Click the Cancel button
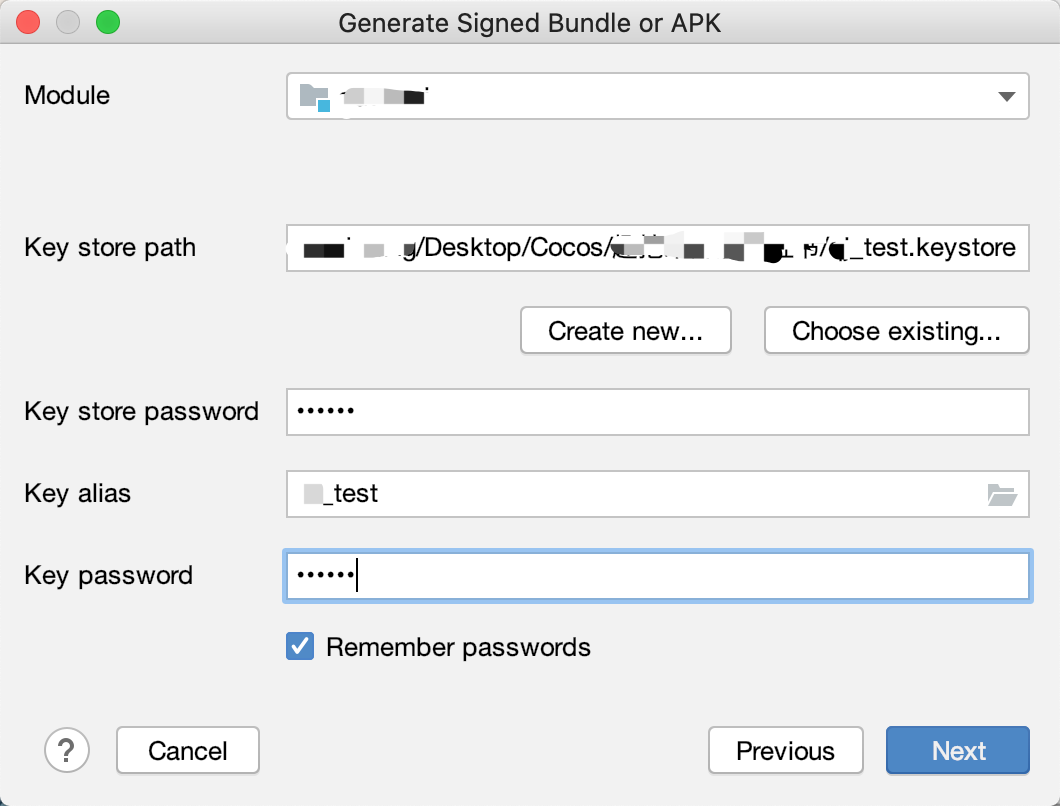 point(188,750)
